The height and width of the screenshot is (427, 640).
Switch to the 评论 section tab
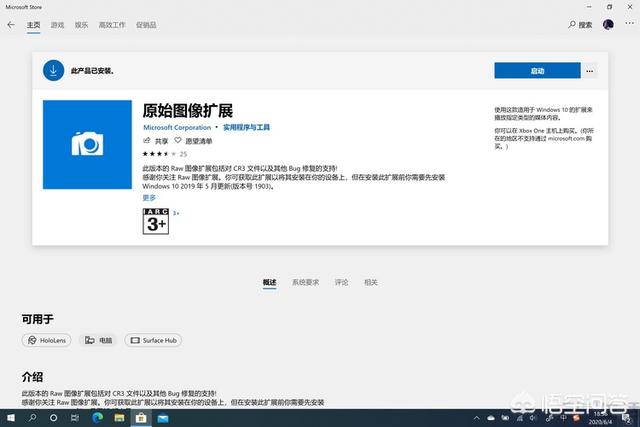(341, 282)
